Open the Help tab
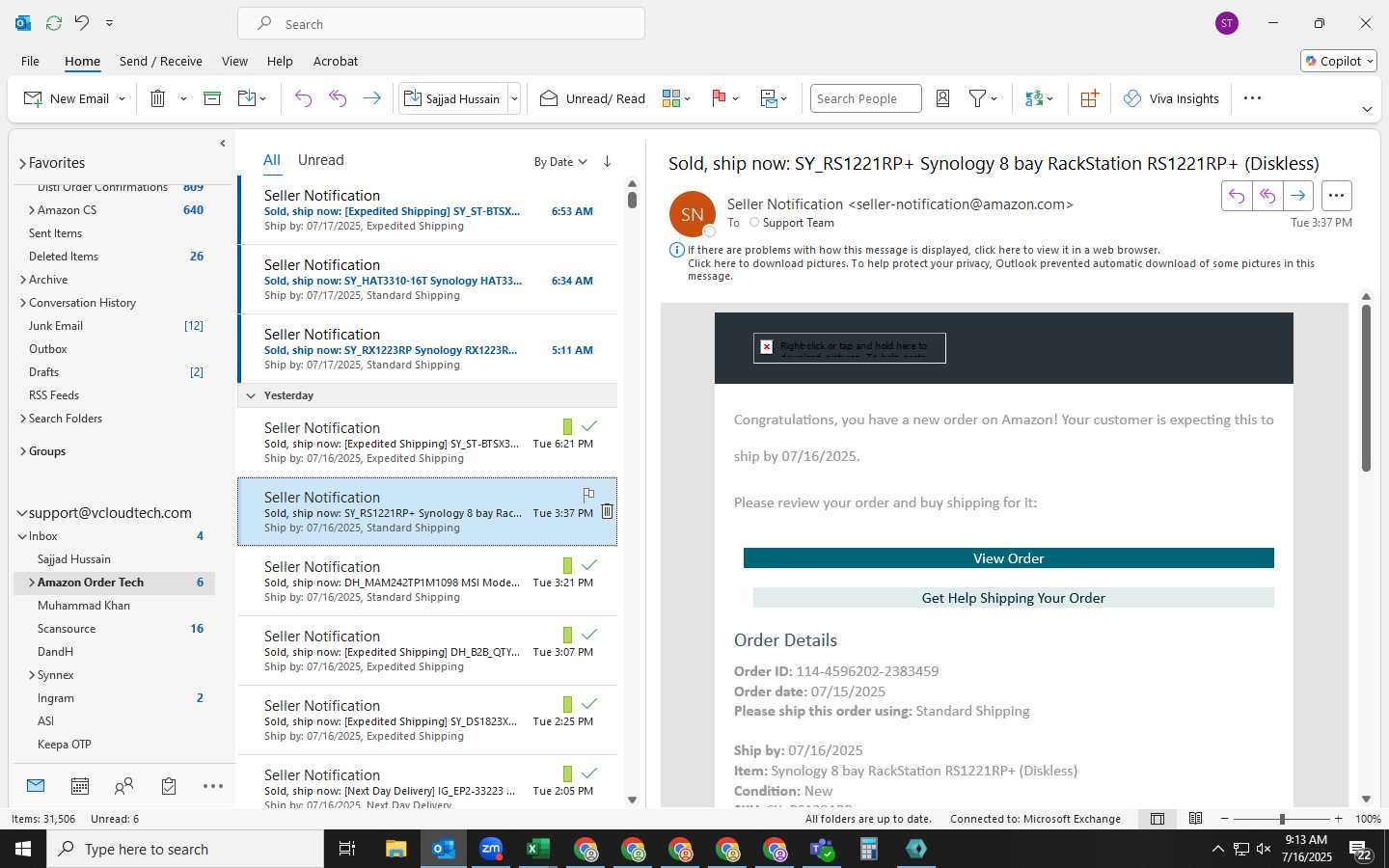Screen dimensions: 1389x868 [x=280, y=61]
